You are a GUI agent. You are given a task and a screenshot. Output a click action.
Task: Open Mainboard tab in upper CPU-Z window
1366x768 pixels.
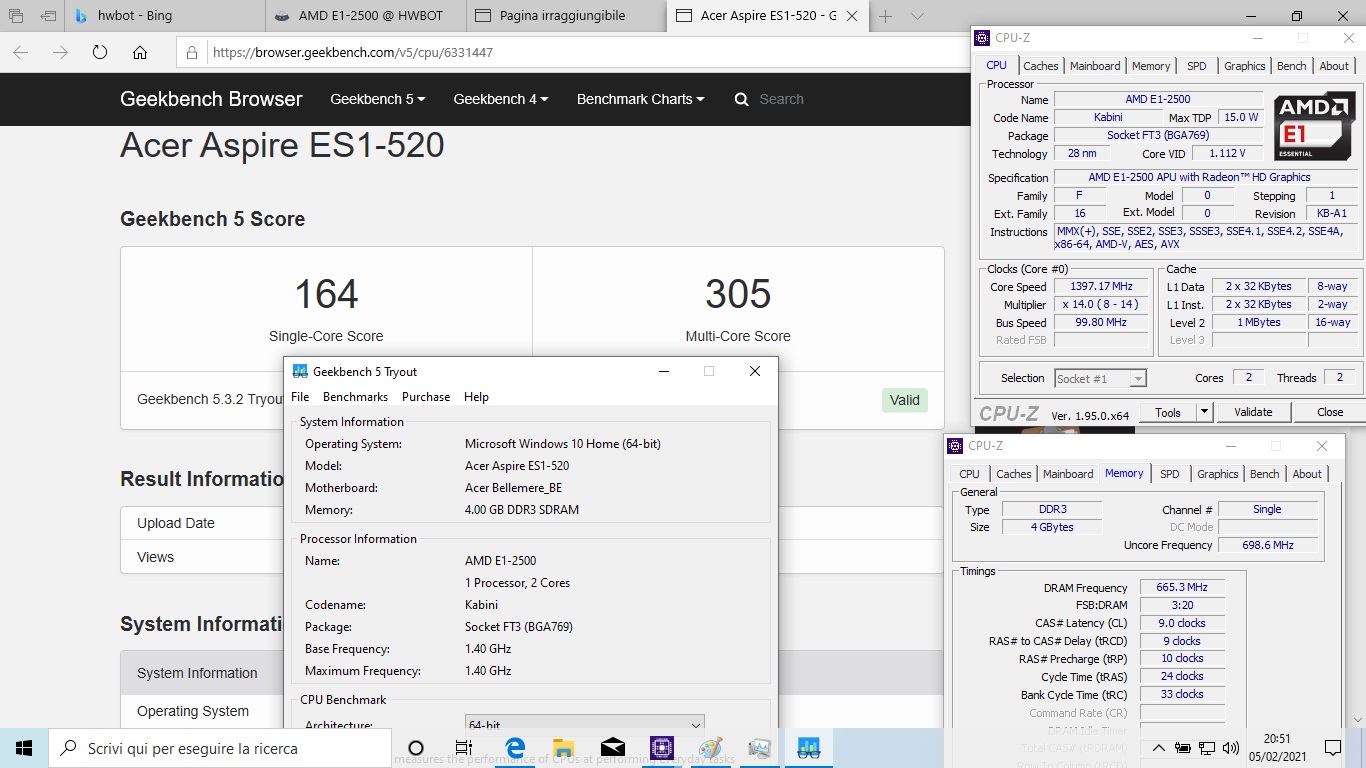click(1095, 66)
